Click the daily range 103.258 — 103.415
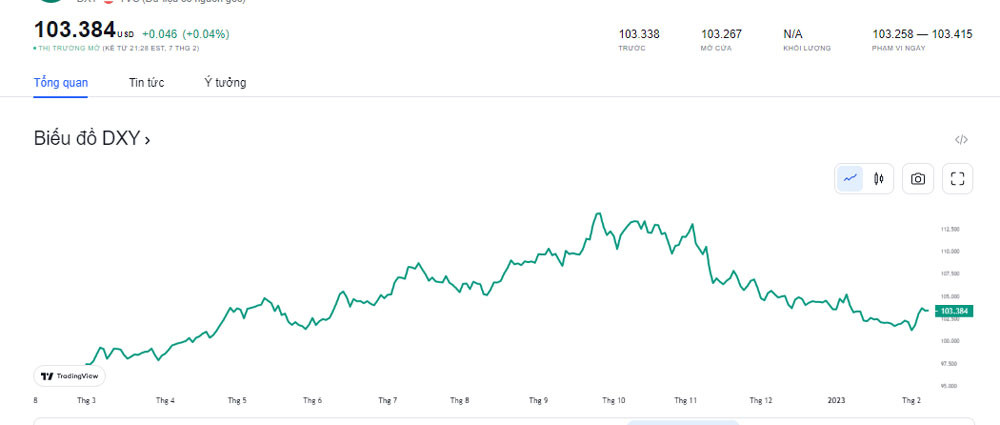The height and width of the screenshot is (425, 1000). [x=922, y=34]
